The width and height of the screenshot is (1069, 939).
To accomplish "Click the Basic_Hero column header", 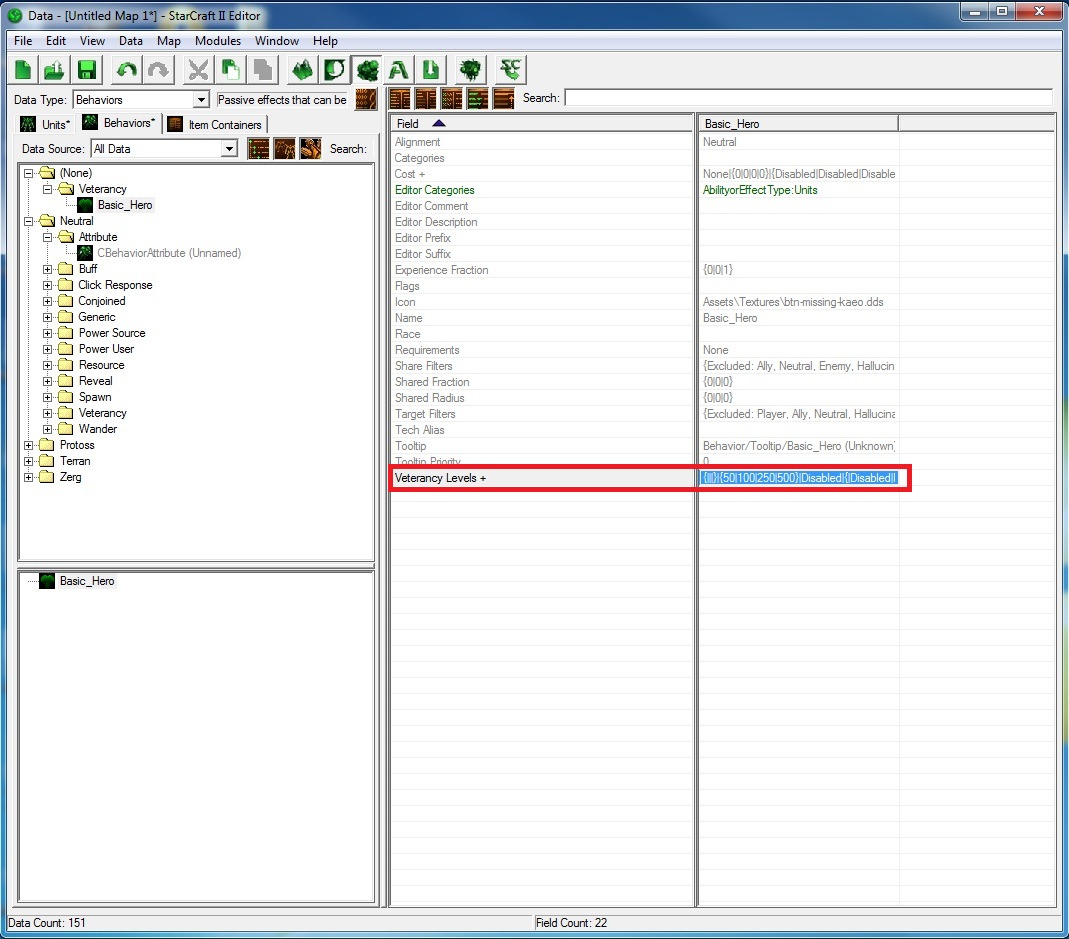I will [798, 123].
